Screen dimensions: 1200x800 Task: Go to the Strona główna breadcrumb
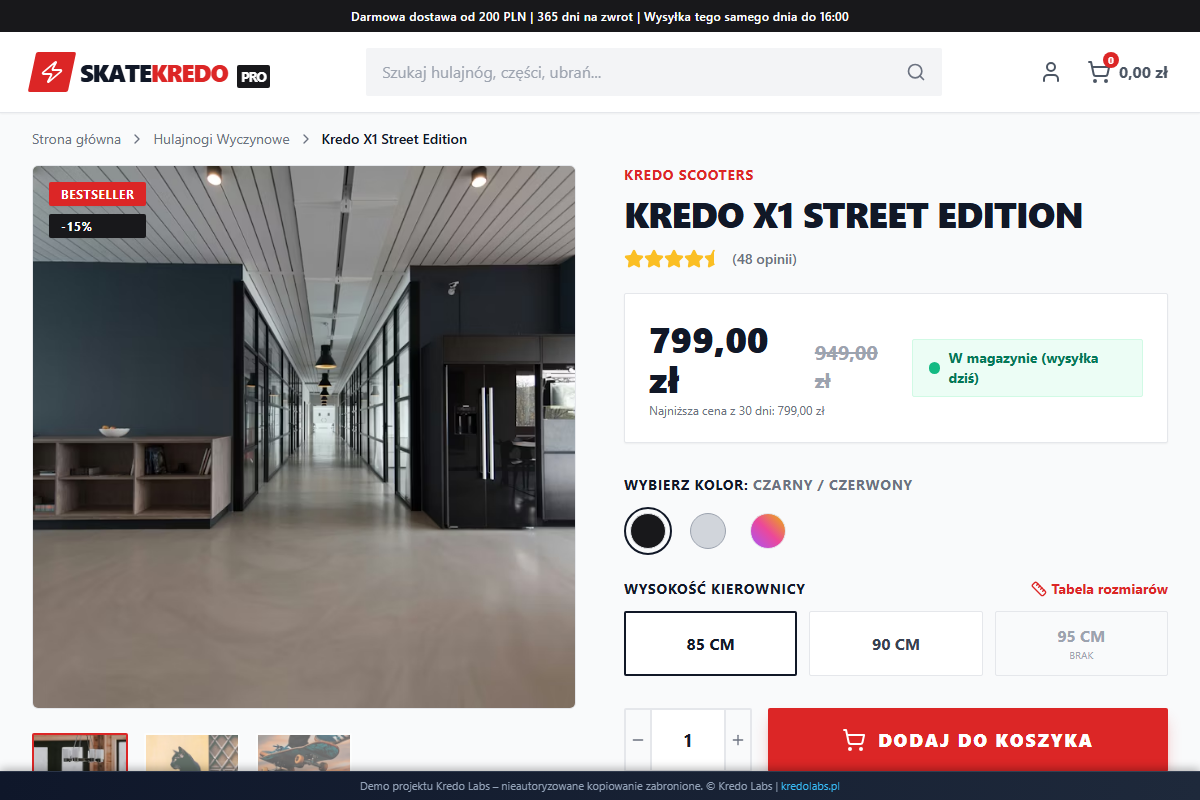pos(76,139)
